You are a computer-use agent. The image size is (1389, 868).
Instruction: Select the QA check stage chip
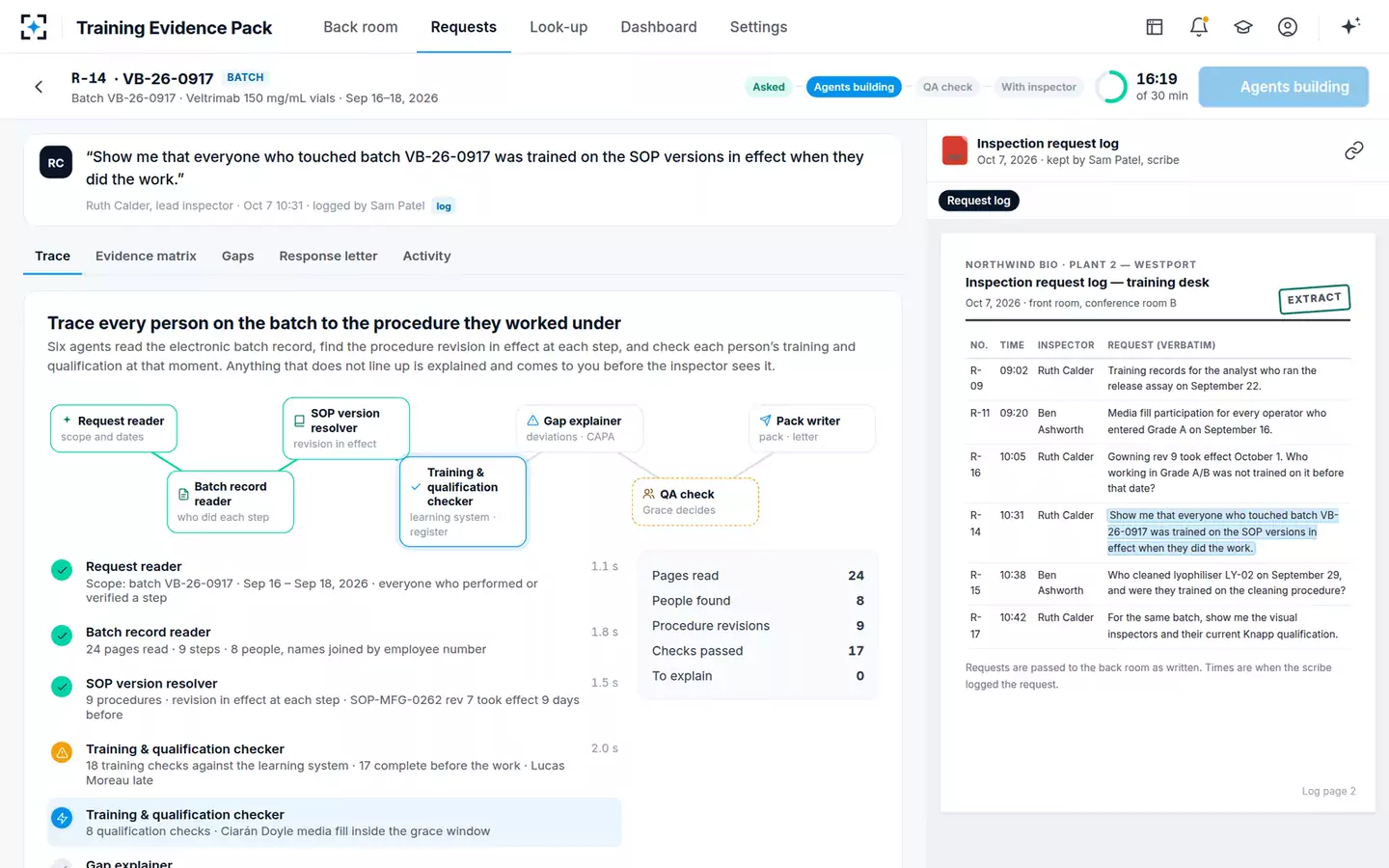pyautogui.click(x=947, y=87)
